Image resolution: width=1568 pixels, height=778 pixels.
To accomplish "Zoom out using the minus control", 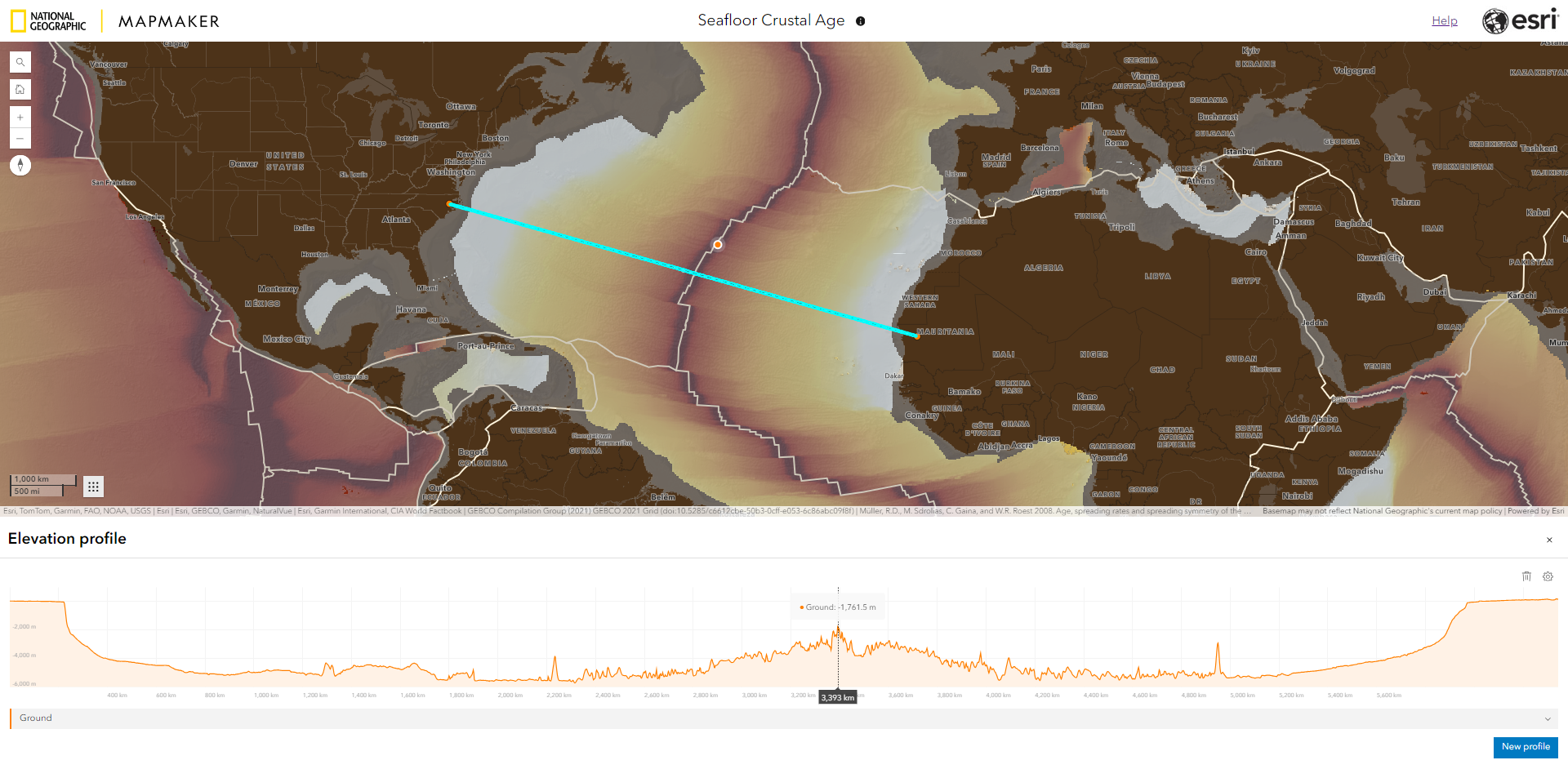I will click(20, 138).
